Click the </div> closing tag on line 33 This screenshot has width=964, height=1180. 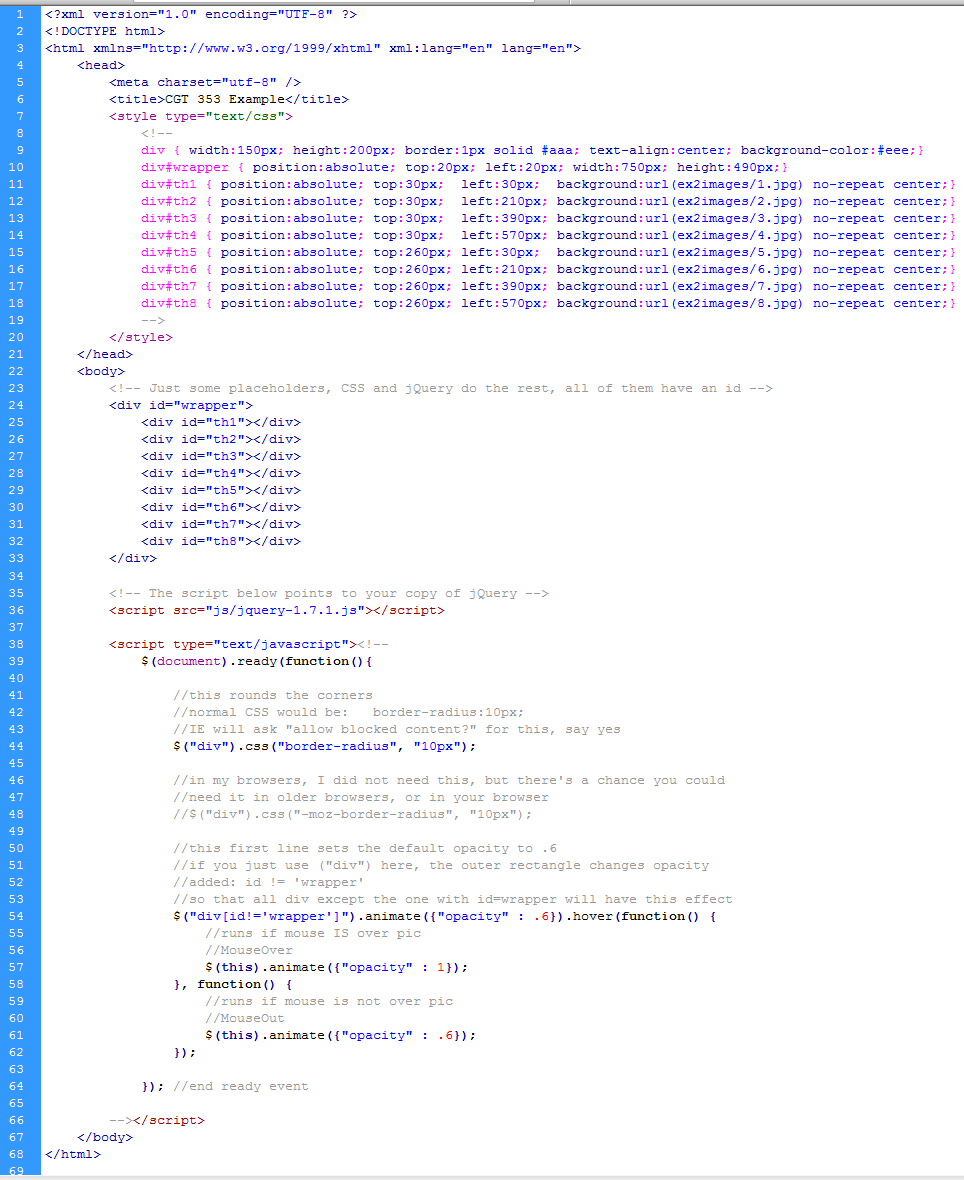[x=133, y=558]
